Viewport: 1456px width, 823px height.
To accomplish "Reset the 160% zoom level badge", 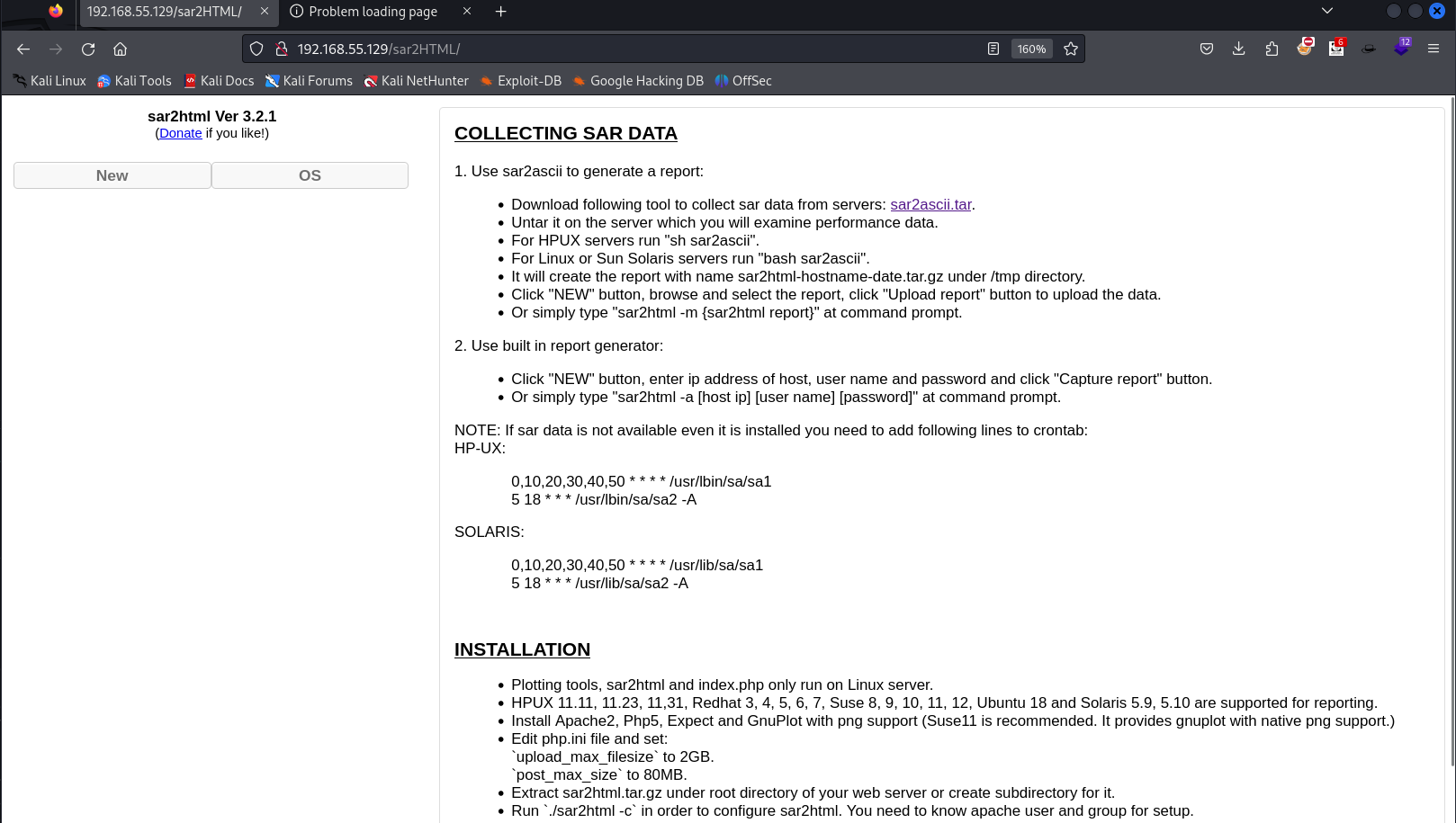I will (1032, 49).
